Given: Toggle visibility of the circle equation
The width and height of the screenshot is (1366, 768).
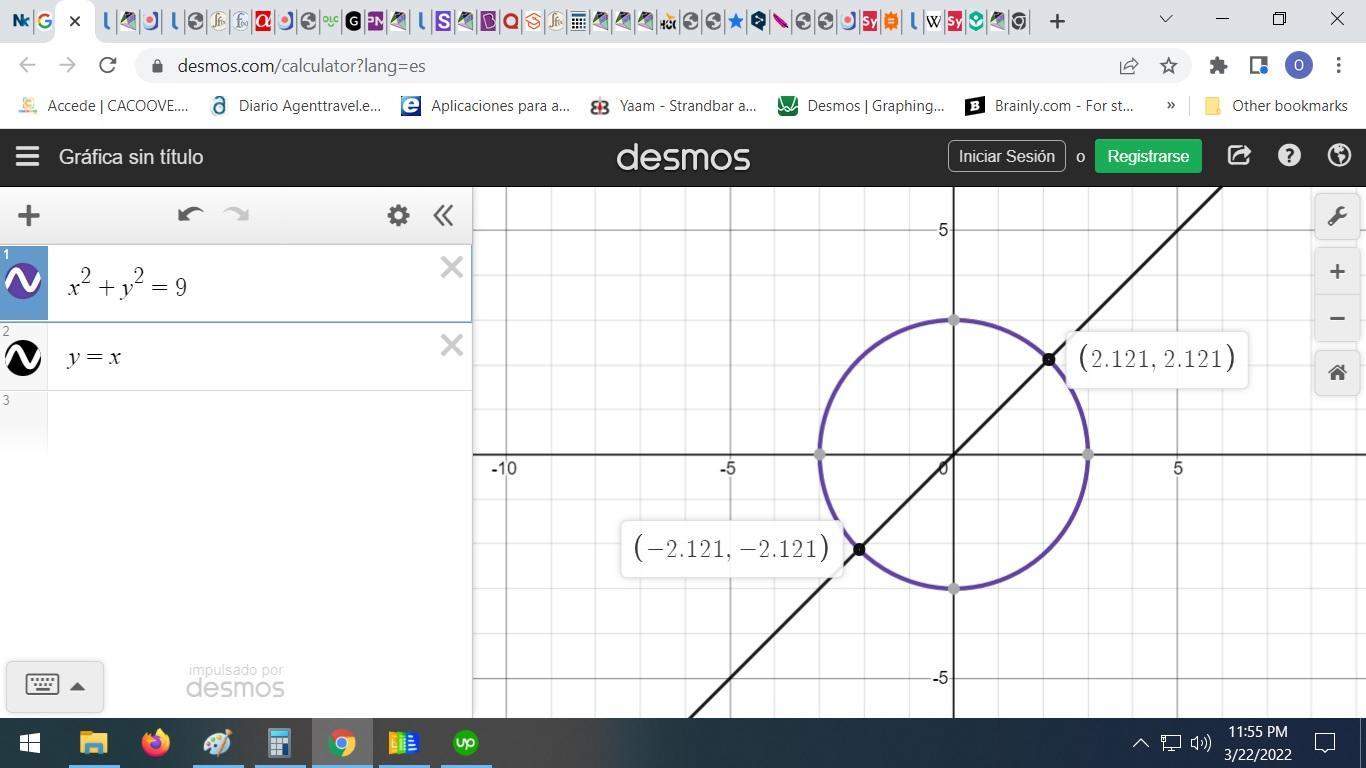Looking at the screenshot, I should (x=23, y=282).
